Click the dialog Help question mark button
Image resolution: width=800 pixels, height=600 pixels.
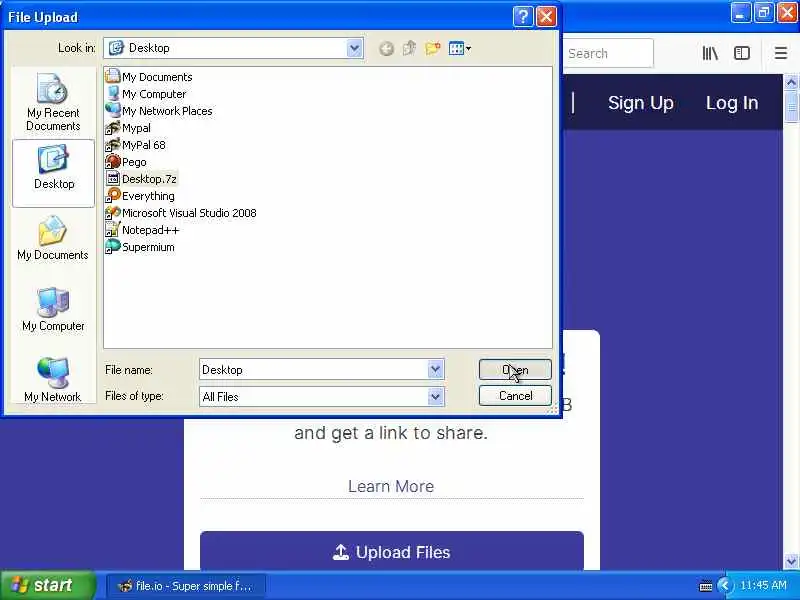click(x=523, y=17)
